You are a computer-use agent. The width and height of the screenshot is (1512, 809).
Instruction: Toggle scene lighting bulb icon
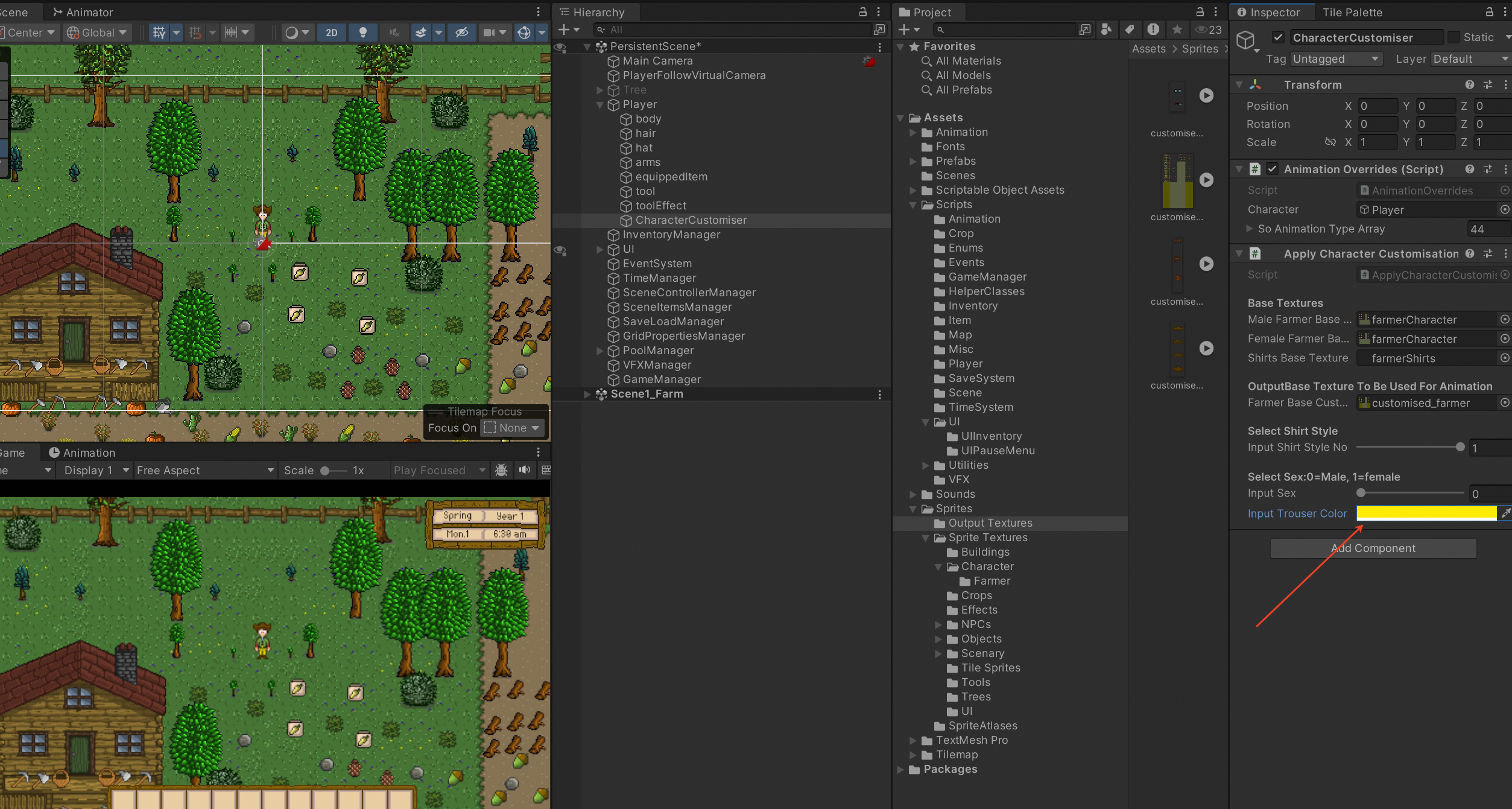(x=363, y=33)
